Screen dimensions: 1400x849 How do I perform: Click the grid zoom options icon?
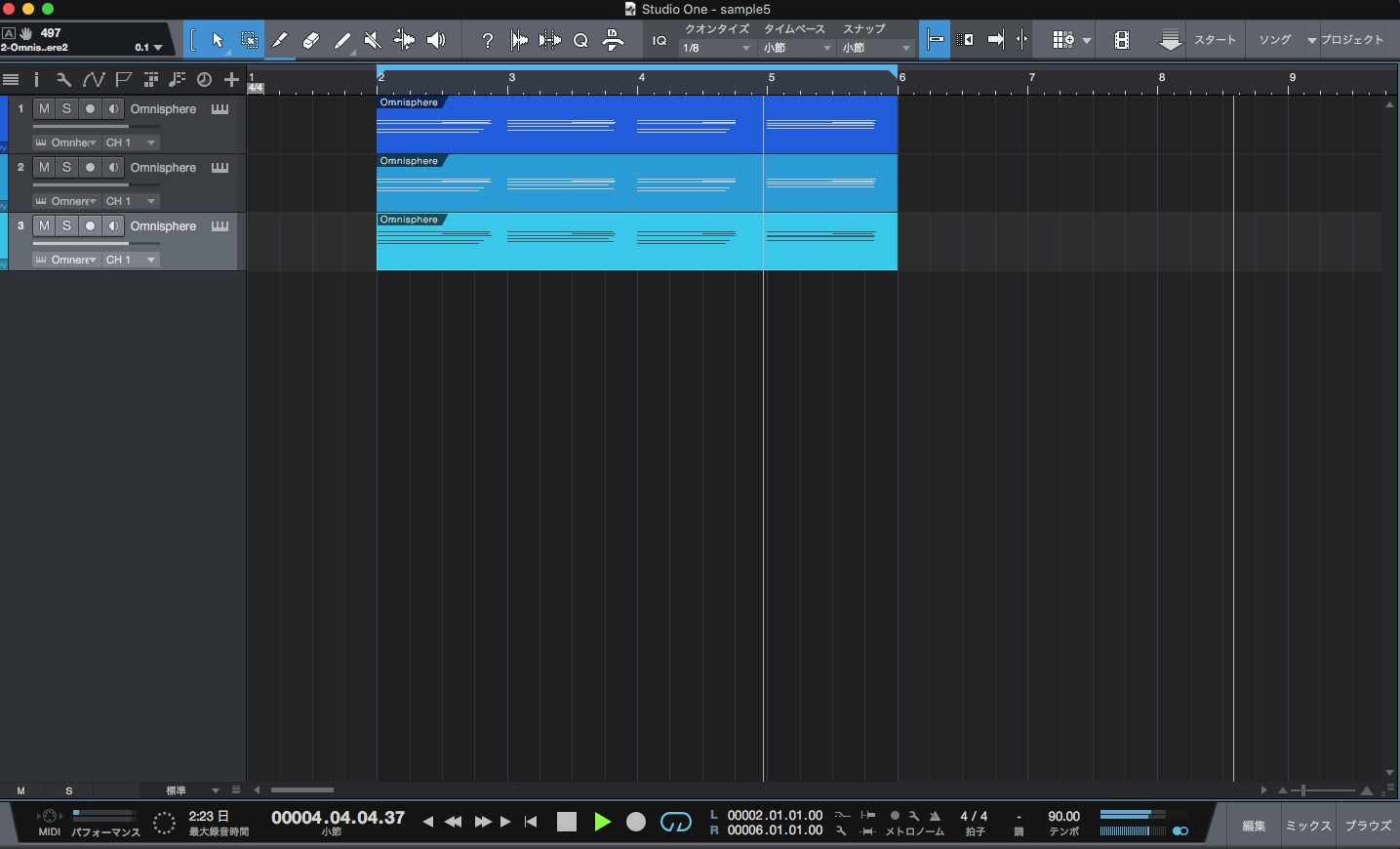(x=1063, y=40)
